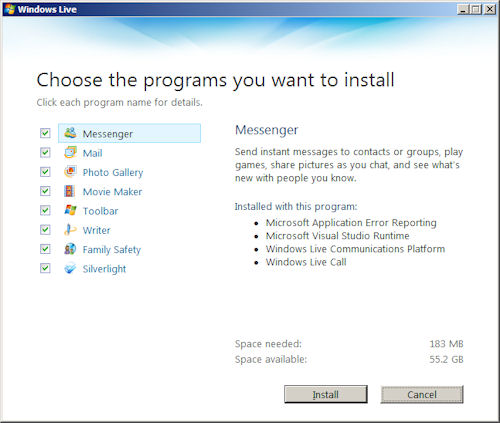
Task: Uncheck the Messenger checkbox
Action: coord(45,133)
